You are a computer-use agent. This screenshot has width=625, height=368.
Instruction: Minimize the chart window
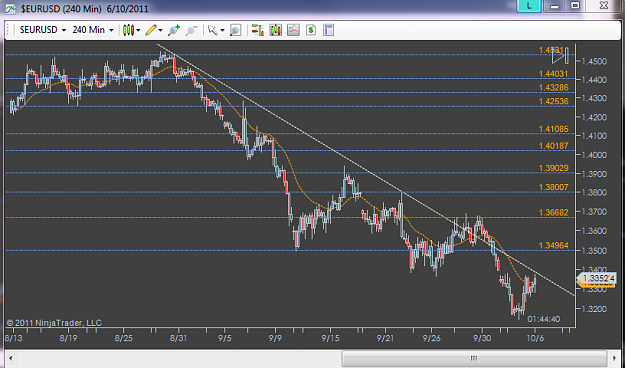554,6
